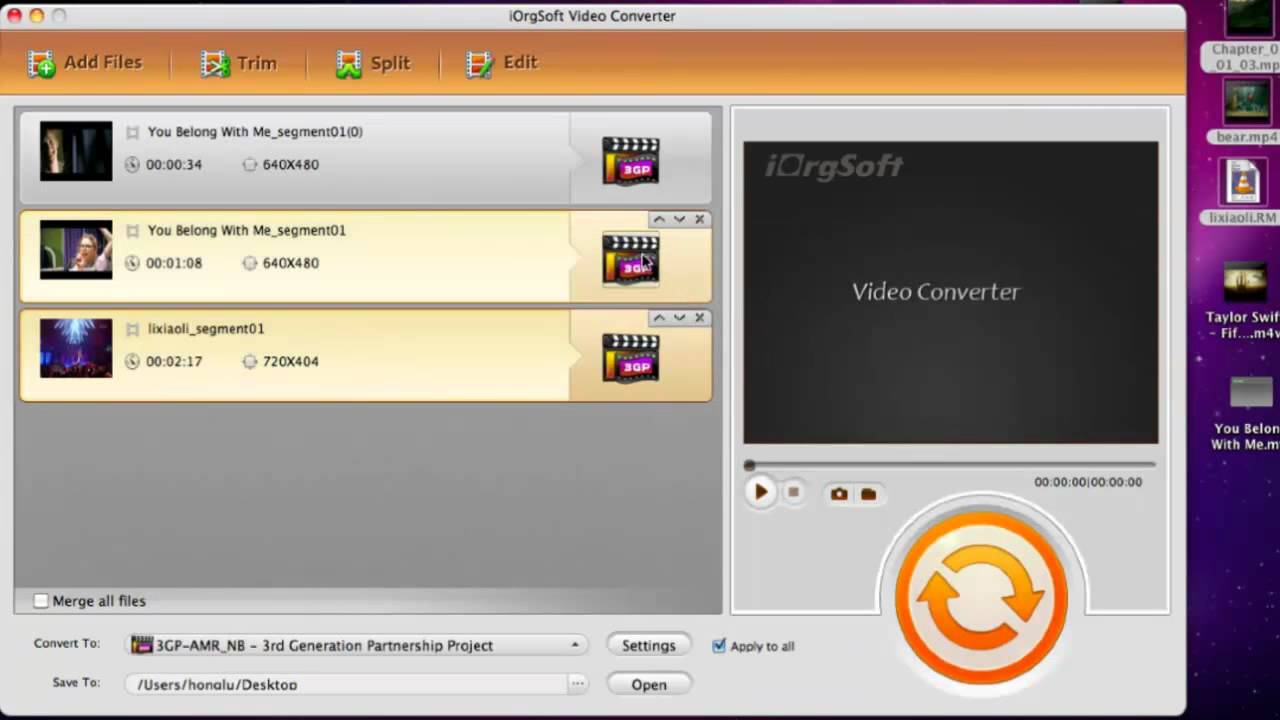The image size is (1280, 720).
Task: Select the lixiaoli.RM desktop file
Action: tap(1244, 192)
